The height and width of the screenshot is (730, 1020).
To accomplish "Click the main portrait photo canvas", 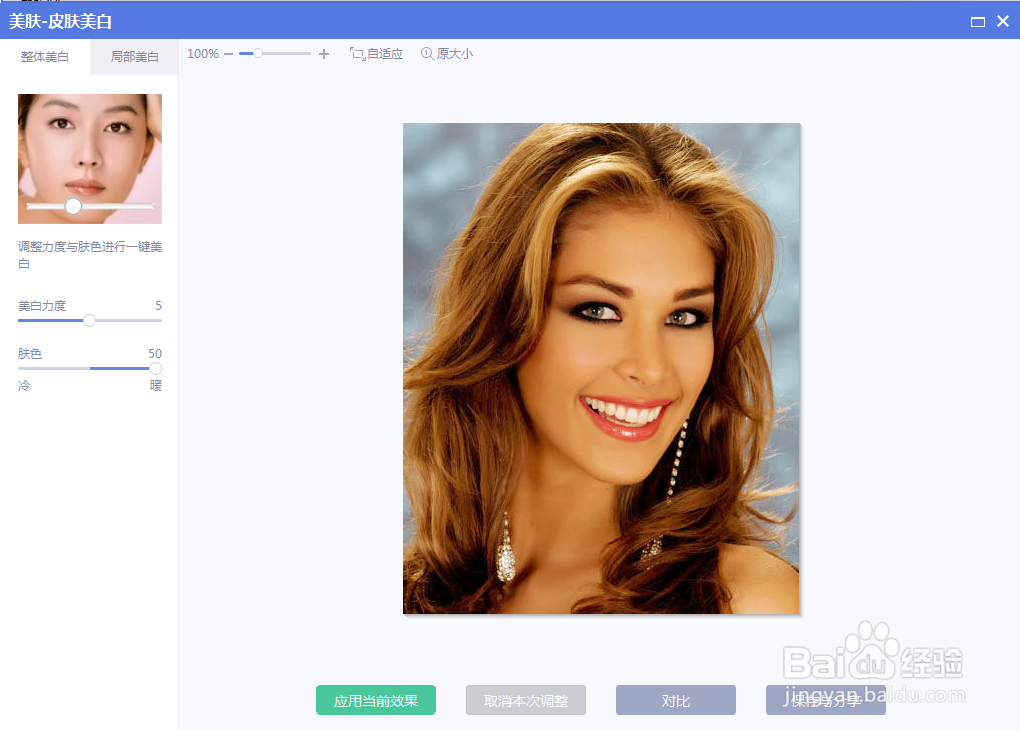I will pos(601,368).
